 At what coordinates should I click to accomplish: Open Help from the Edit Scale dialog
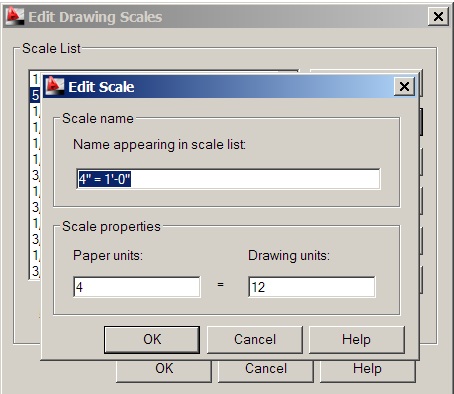(x=357, y=340)
